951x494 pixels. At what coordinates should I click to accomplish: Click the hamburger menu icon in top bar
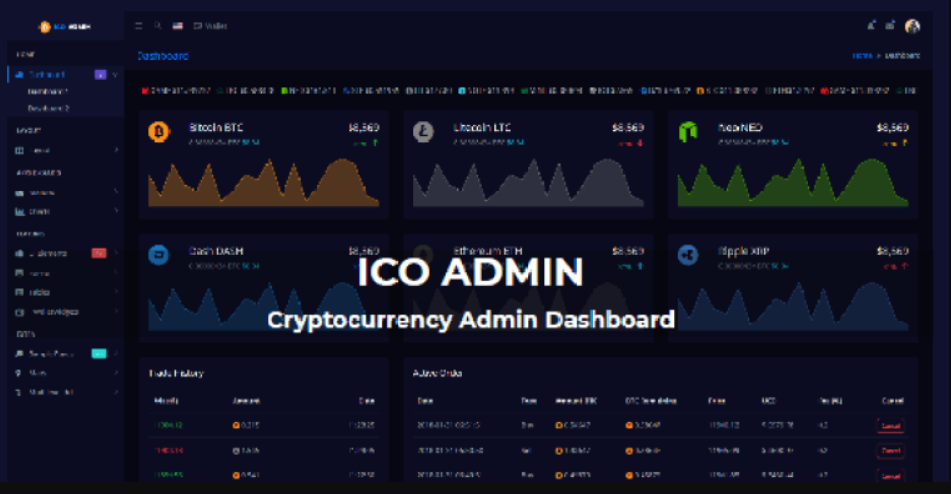coord(138,26)
